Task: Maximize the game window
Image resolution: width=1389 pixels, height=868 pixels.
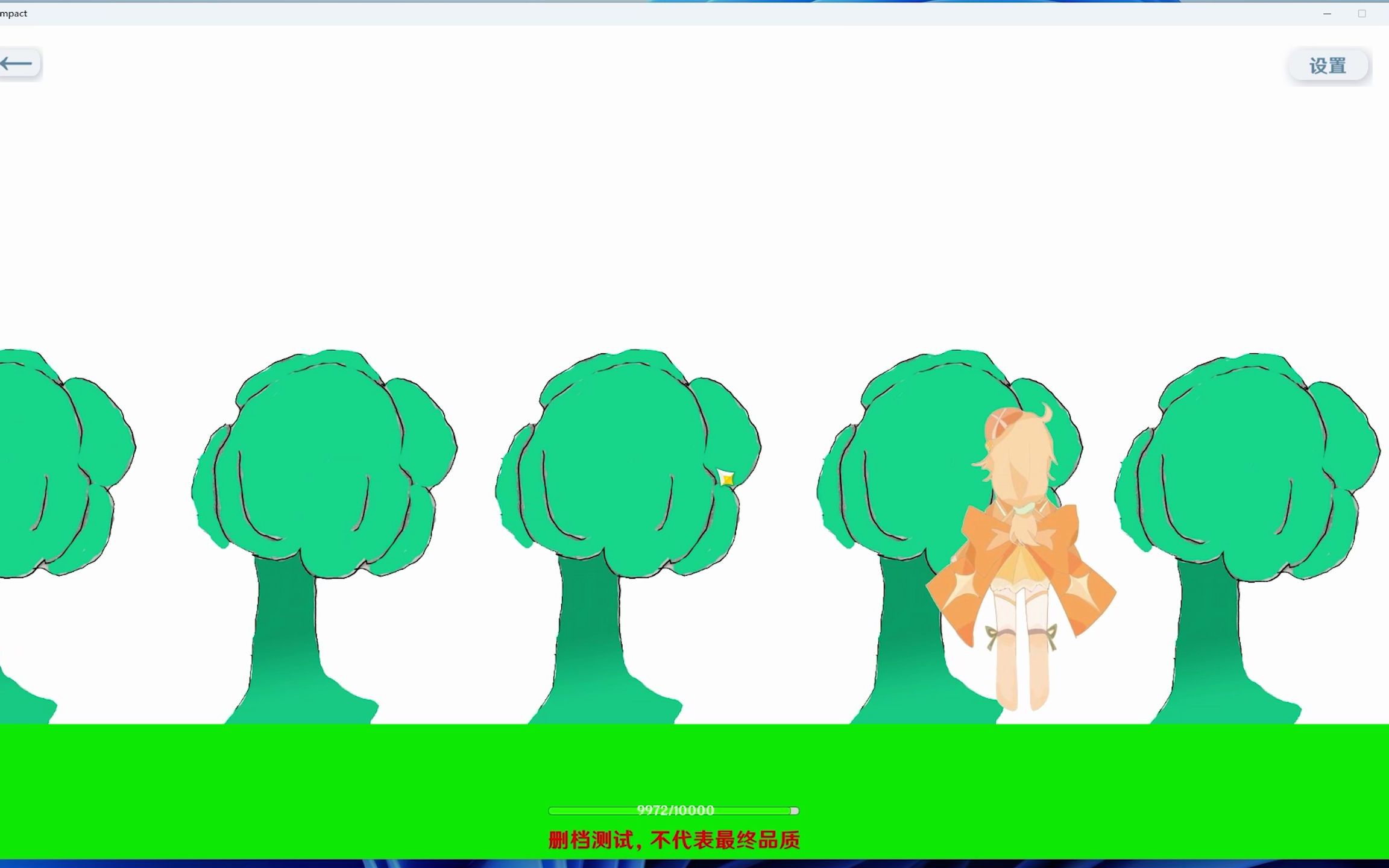Action: [1362, 13]
